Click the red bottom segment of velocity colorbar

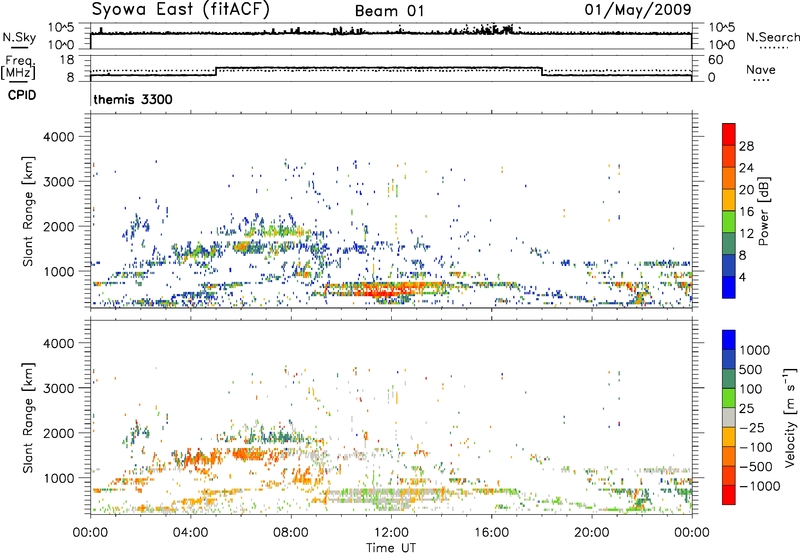(729, 495)
